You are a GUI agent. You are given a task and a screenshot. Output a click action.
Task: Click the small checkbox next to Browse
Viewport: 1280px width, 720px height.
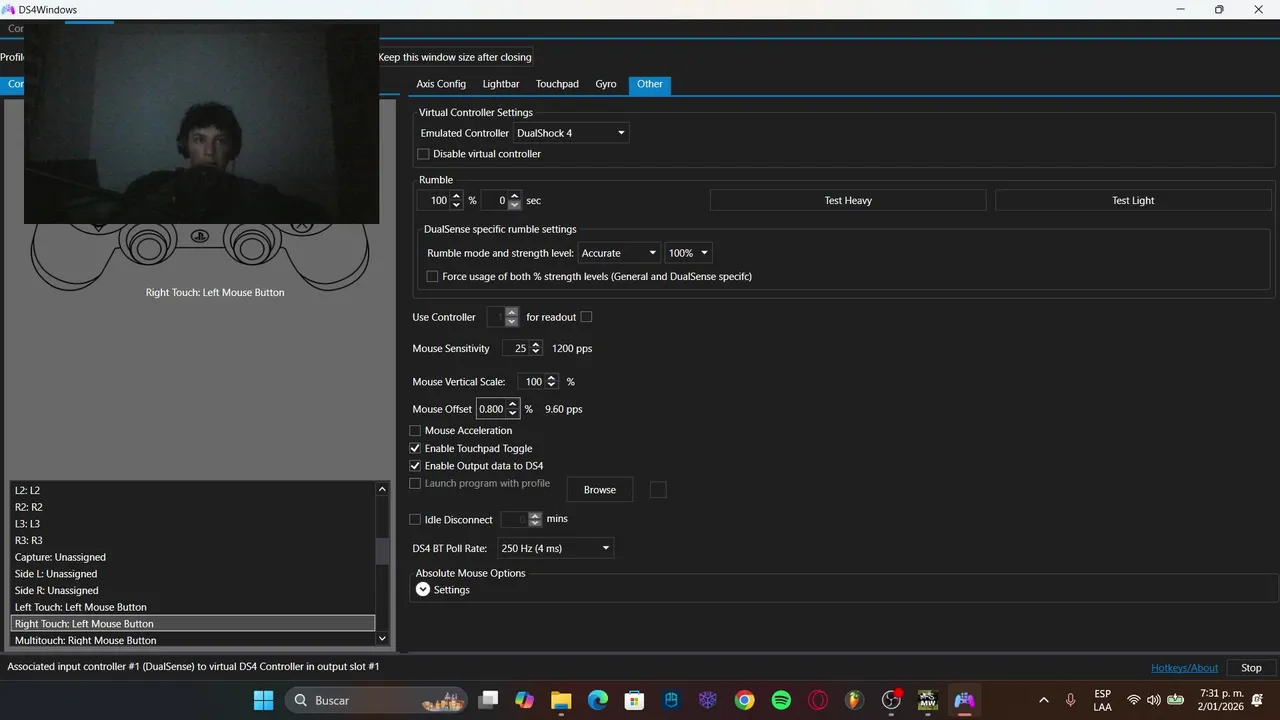[658, 490]
